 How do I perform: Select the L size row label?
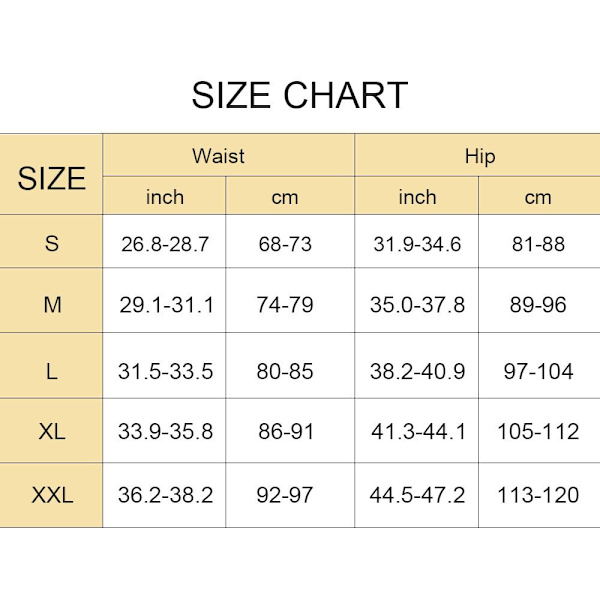(52, 371)
